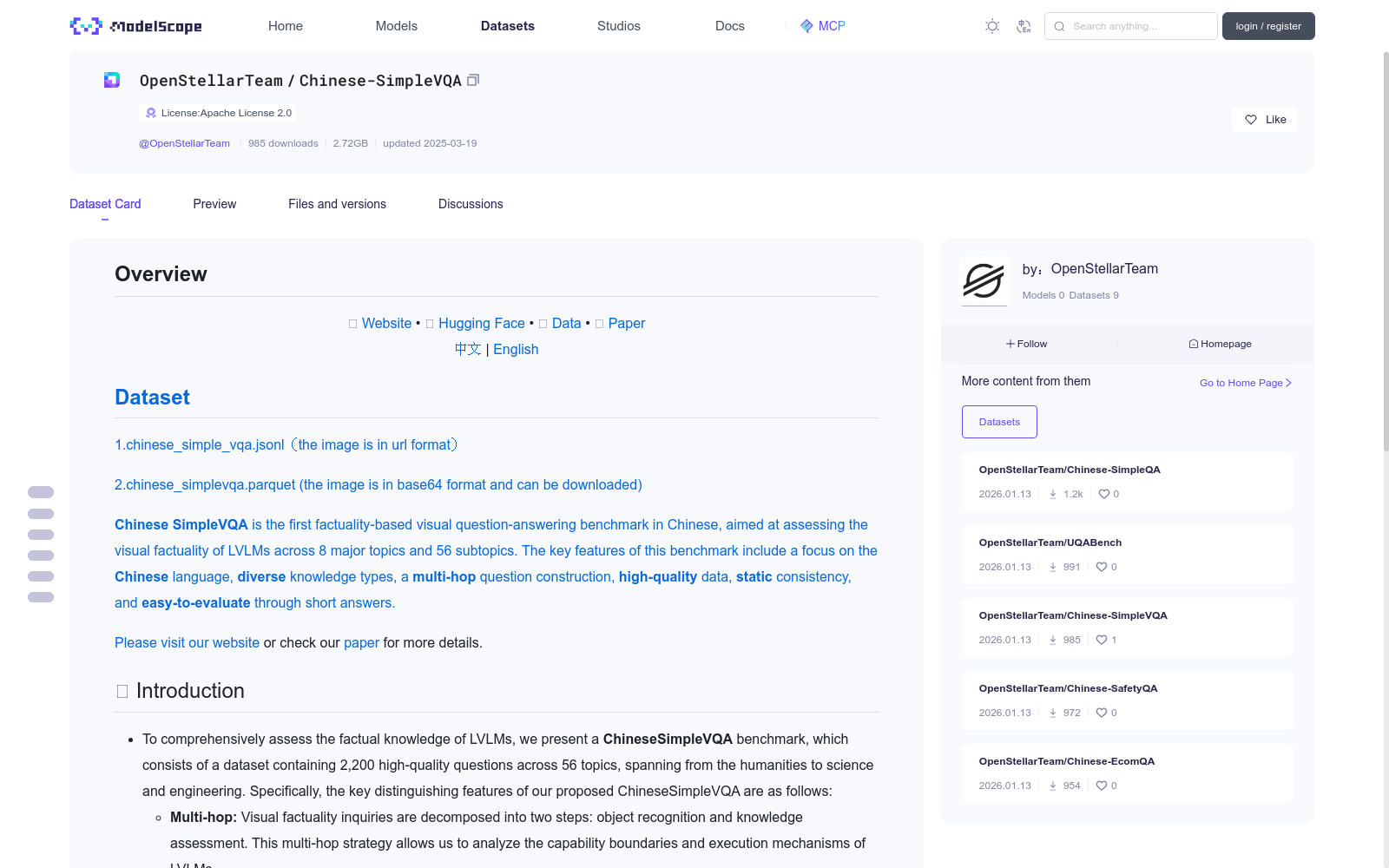Viewport: 1389px width, 868px height.
Task: Click heart icon on the UQABench card
Action: [x=1102, y=567]
